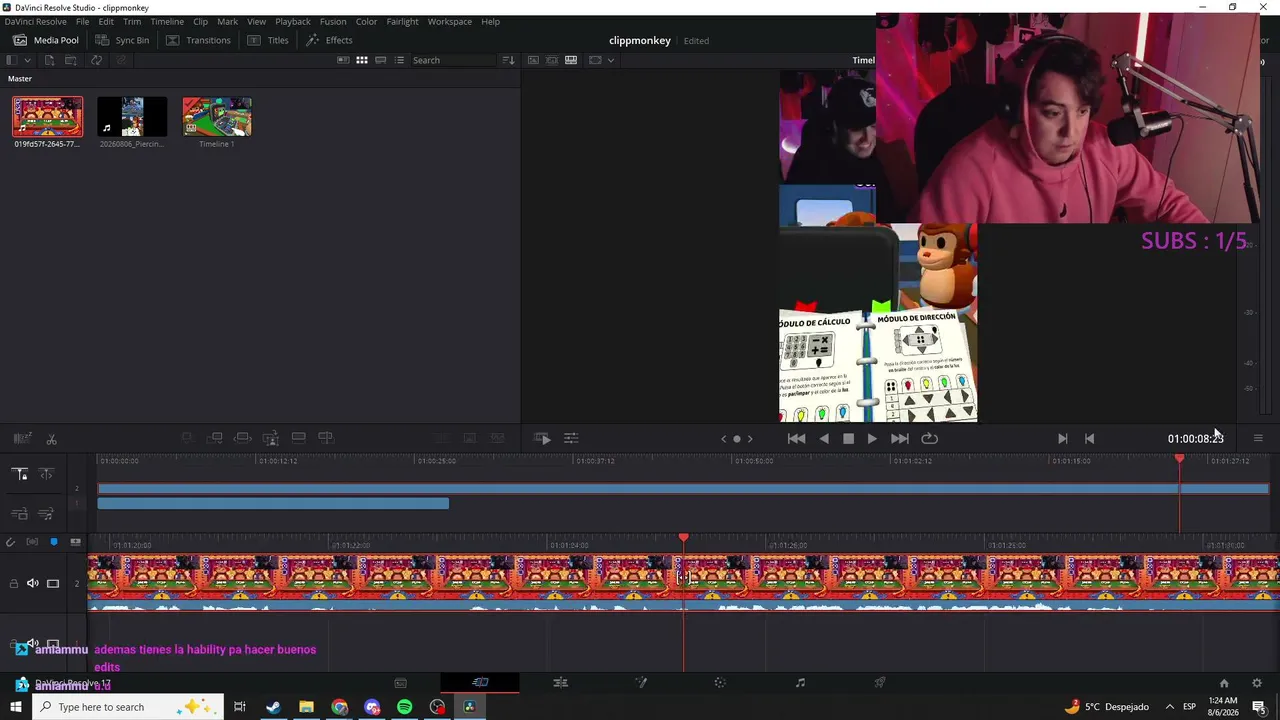Select Timeline viewer mode
Viewport: 1280px width, 720px height.
pos(571,60)
